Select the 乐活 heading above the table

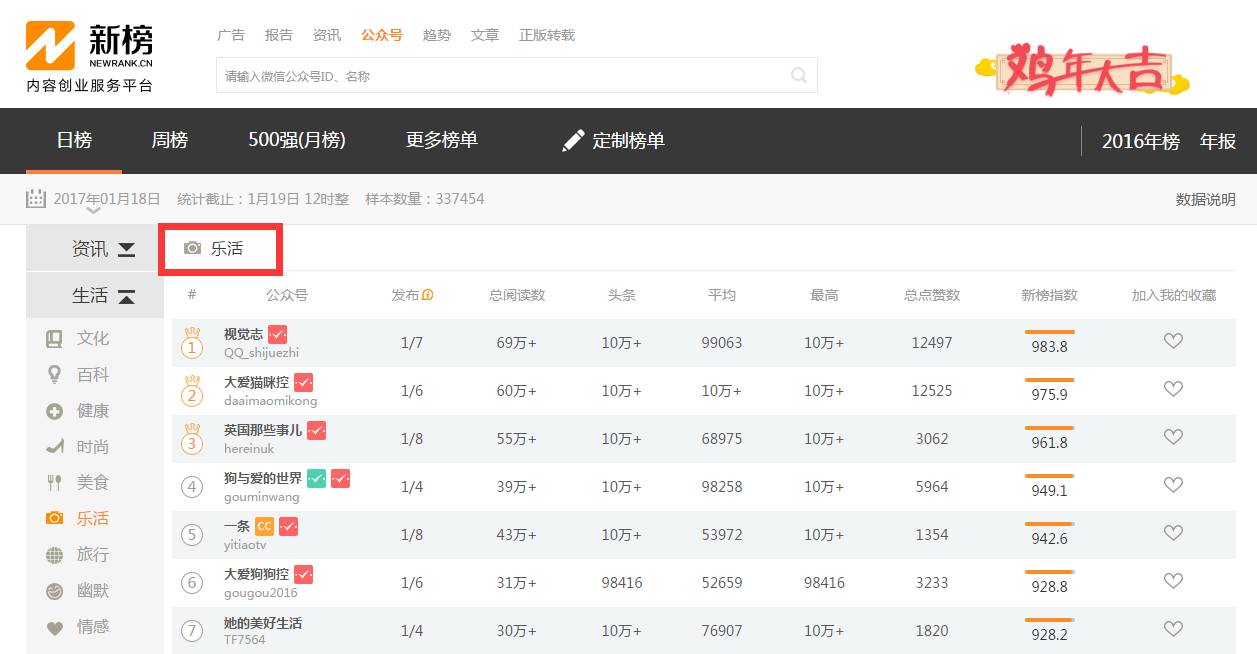(x=227, y=249)
